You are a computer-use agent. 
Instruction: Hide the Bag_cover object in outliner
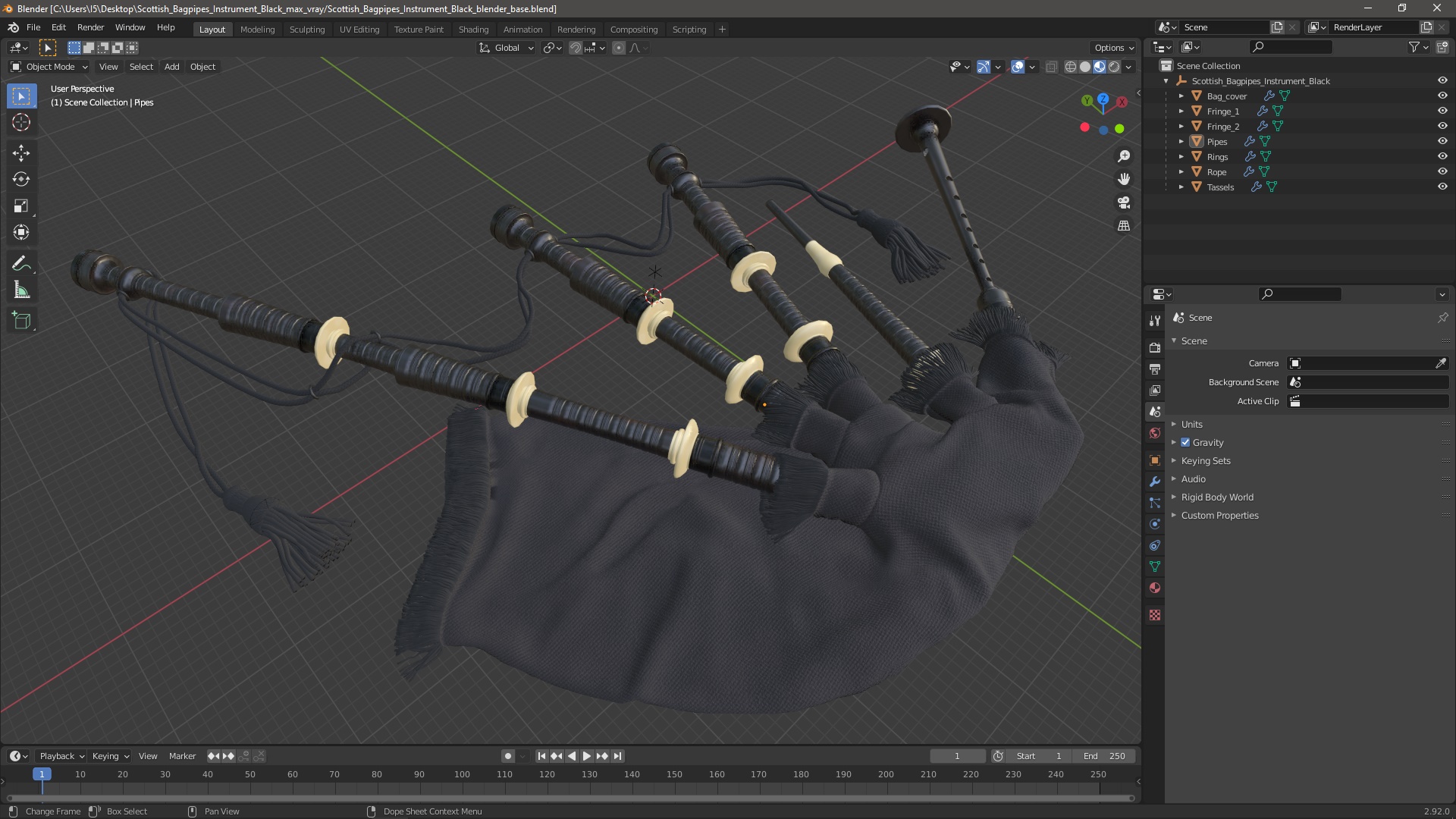[x=1442, y=96]
